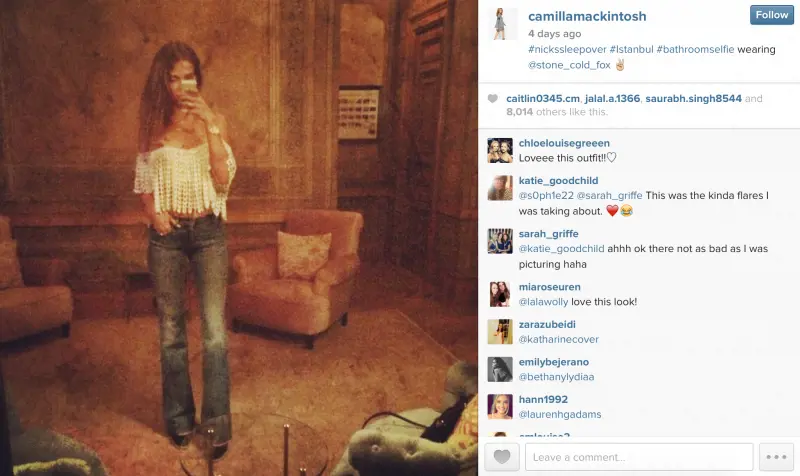The width and height of the screenshot is (800, 476).
Task: Click sarah_griffe's avatar thumbnail
Action: click(x=500, y=241)
